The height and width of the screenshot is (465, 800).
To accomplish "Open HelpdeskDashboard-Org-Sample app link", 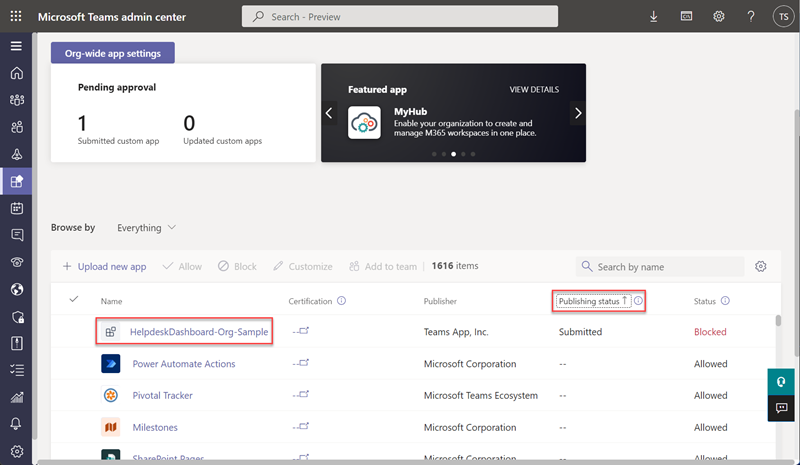I will (199, 332).
